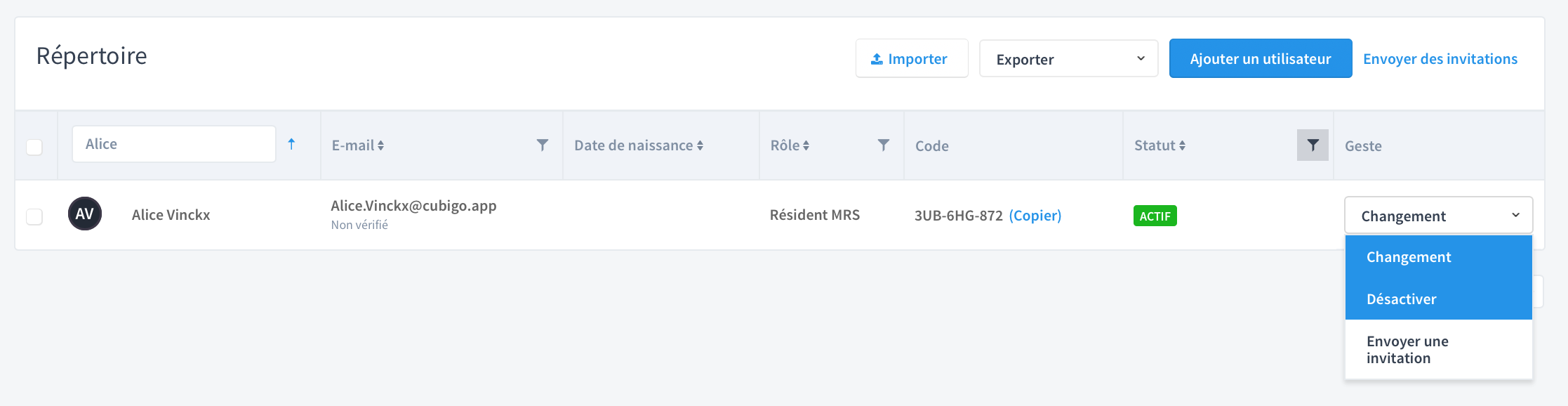Open the Rôle column filter icon

[x=884, y=145]
